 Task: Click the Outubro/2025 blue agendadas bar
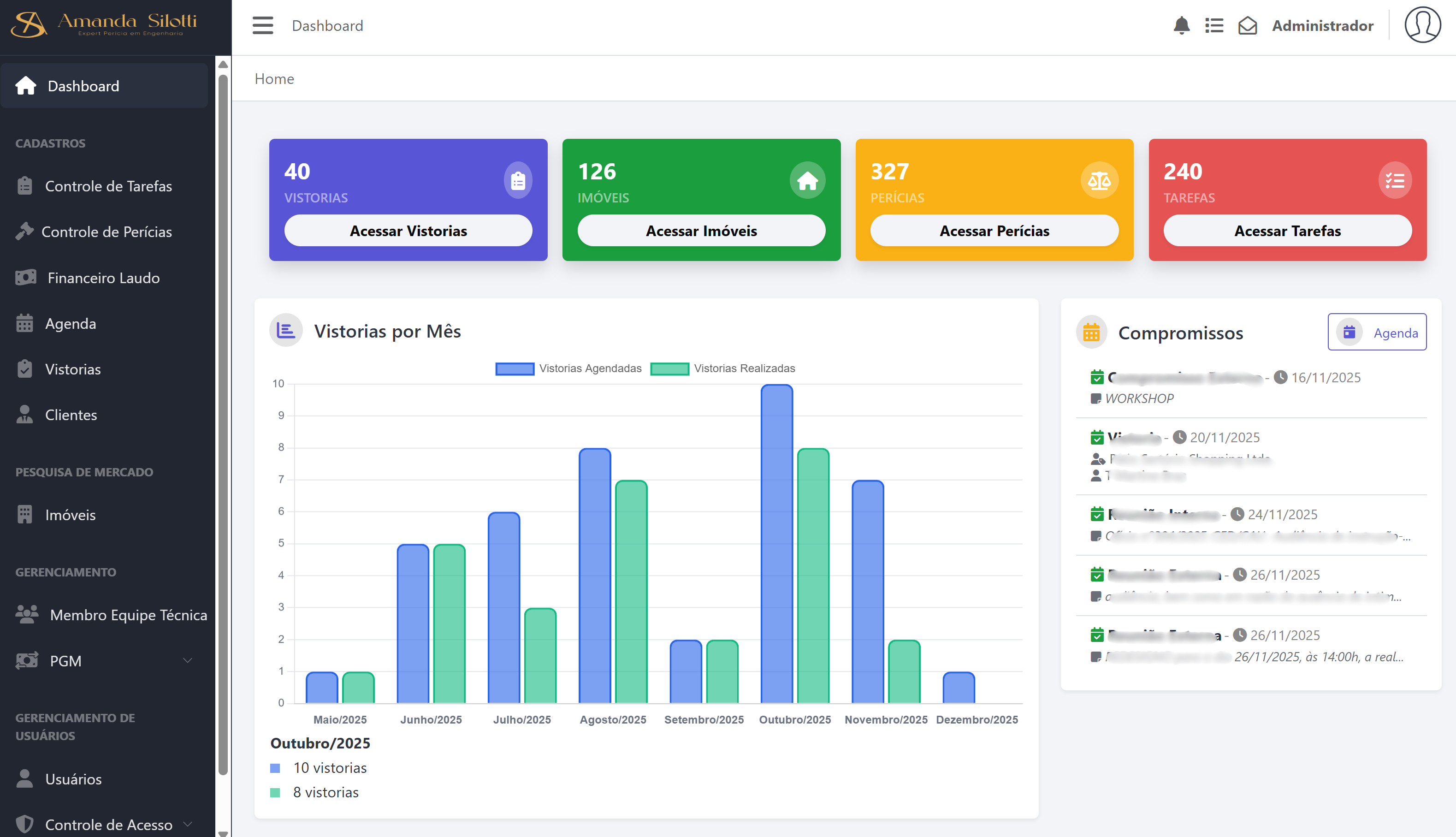coord(776,543)
